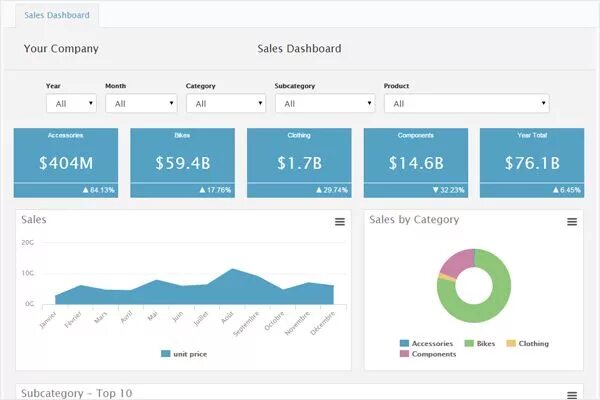Open the Product filter dropdown
The width and height of the screenshot is (600, 400).
tap(467, 103)
